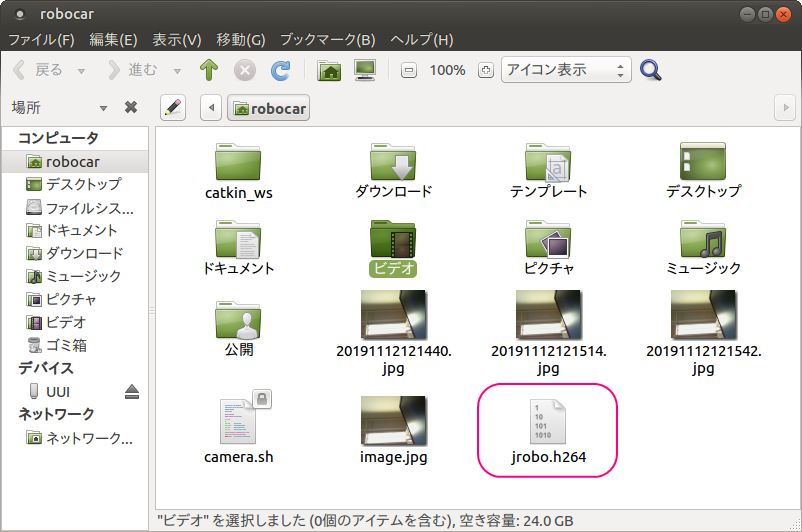The height and width of the screenshot is (532, 802).
Task: Open the 表示(V) menu
Action: 176,39
